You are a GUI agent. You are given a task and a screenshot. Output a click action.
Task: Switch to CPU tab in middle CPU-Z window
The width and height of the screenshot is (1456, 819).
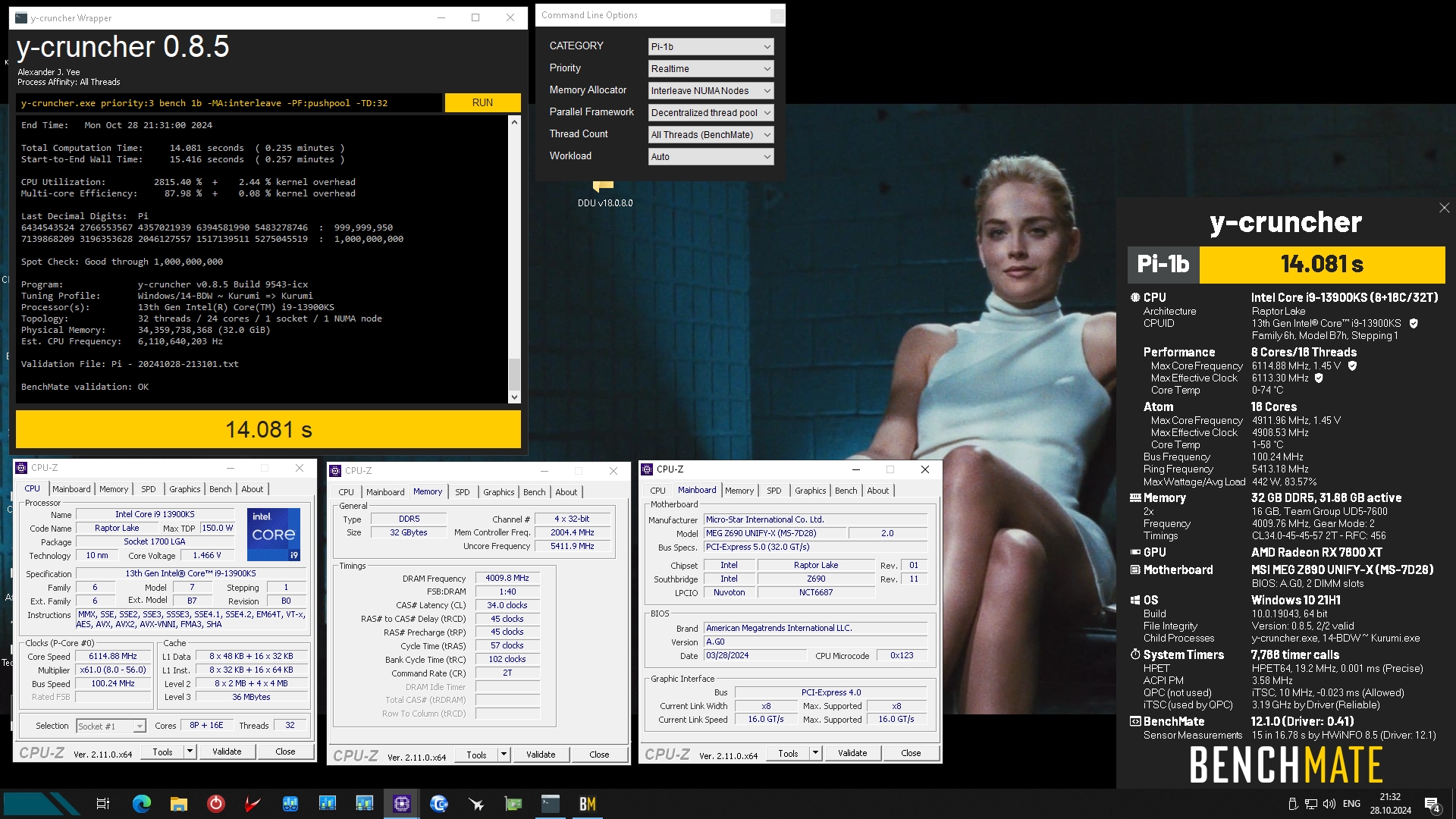click(346, 492)
